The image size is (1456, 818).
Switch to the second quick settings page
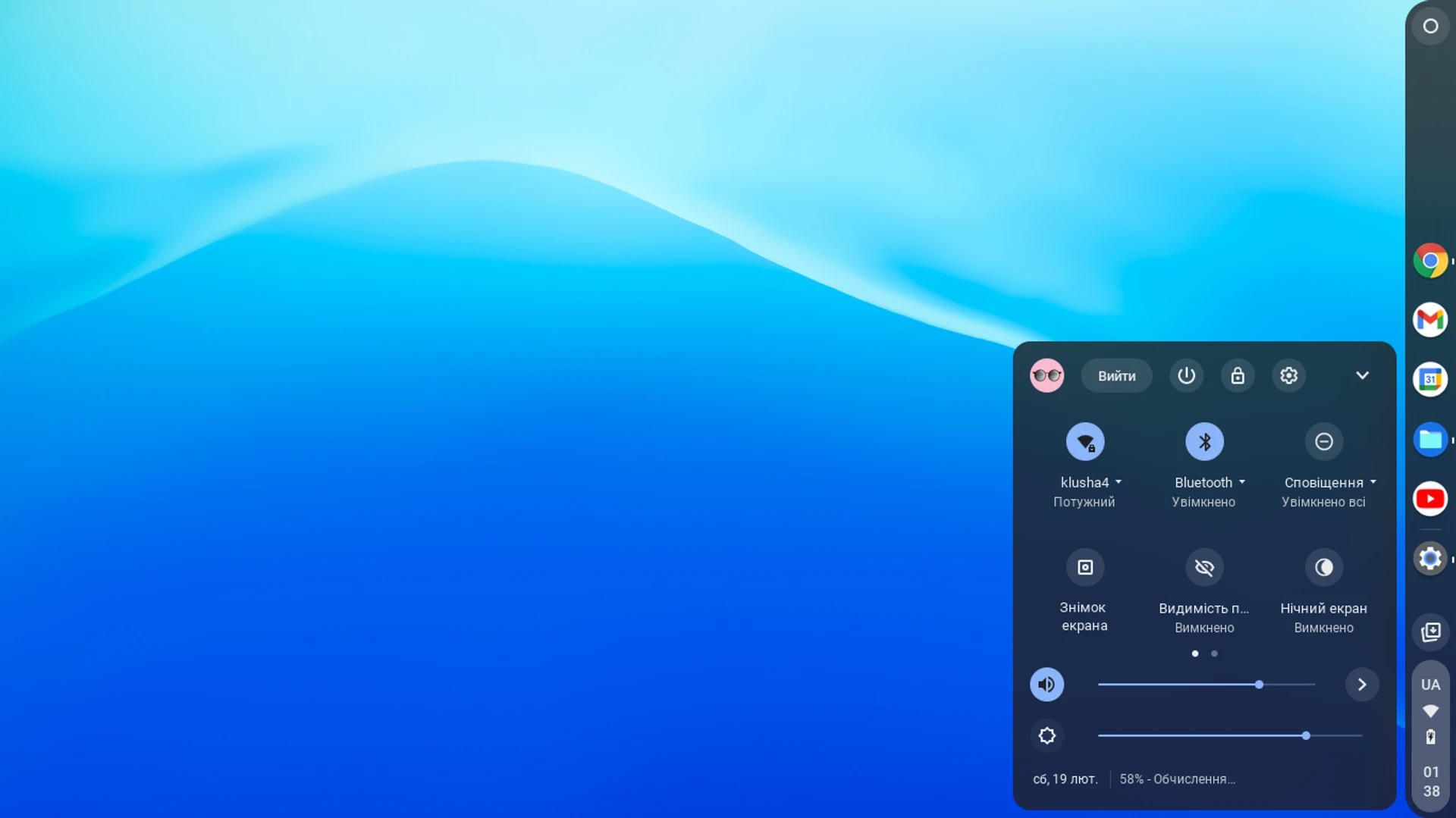[x=1214, y=653]
